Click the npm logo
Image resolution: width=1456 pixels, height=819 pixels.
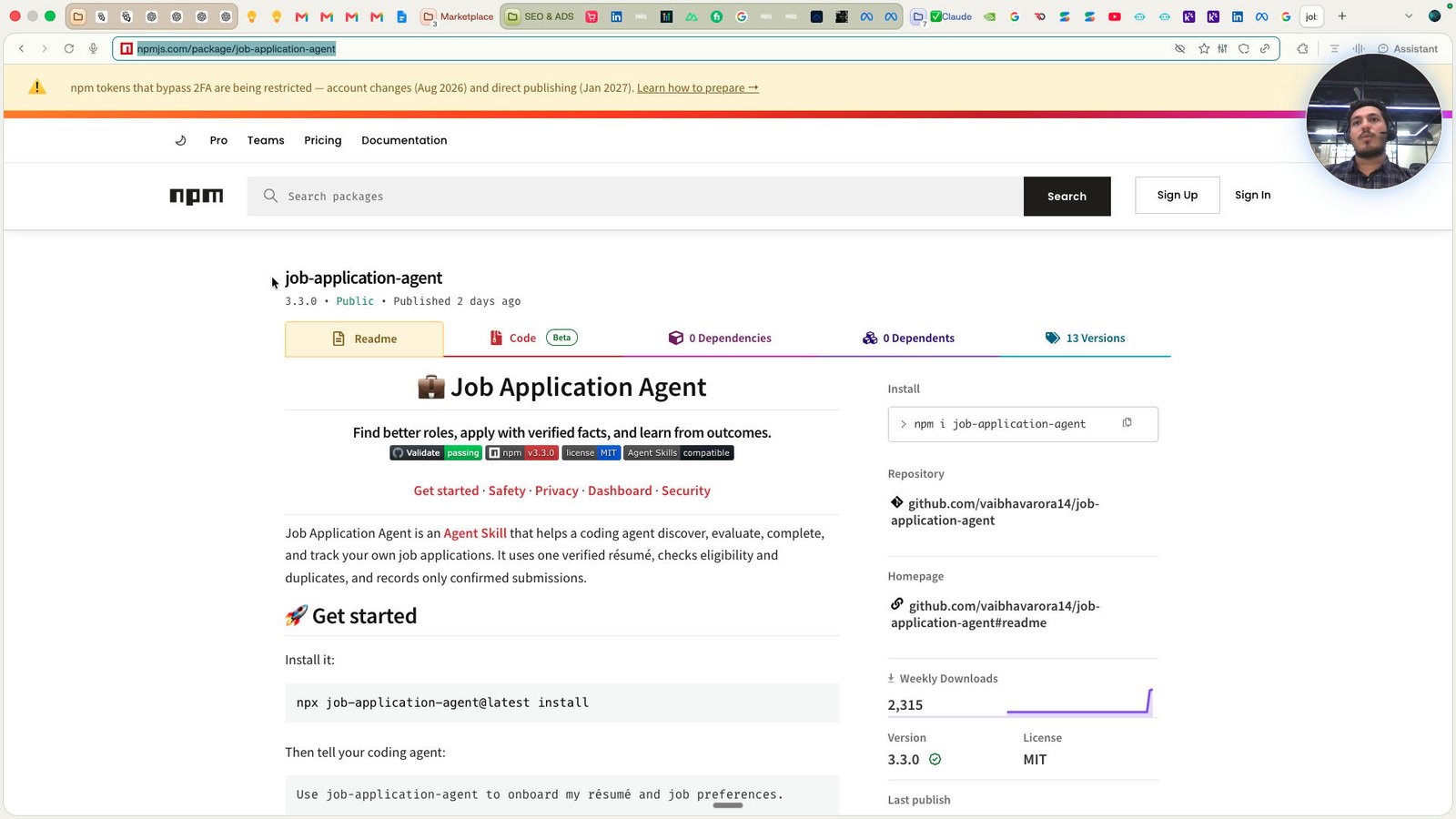pyautogui.click(x=197, y=196)
